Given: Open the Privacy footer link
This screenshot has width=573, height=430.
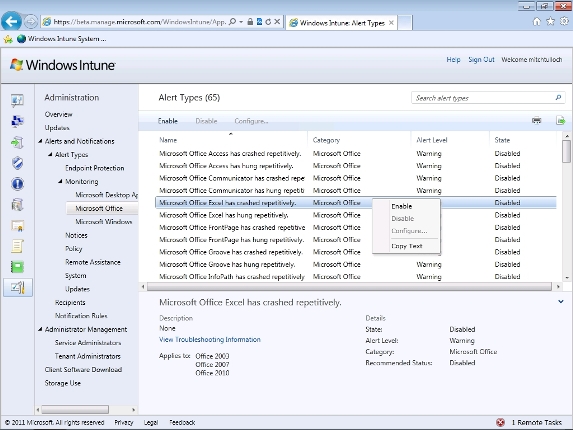Looking at the screenshot, I should pyautogui.click(x=124, y=422).
